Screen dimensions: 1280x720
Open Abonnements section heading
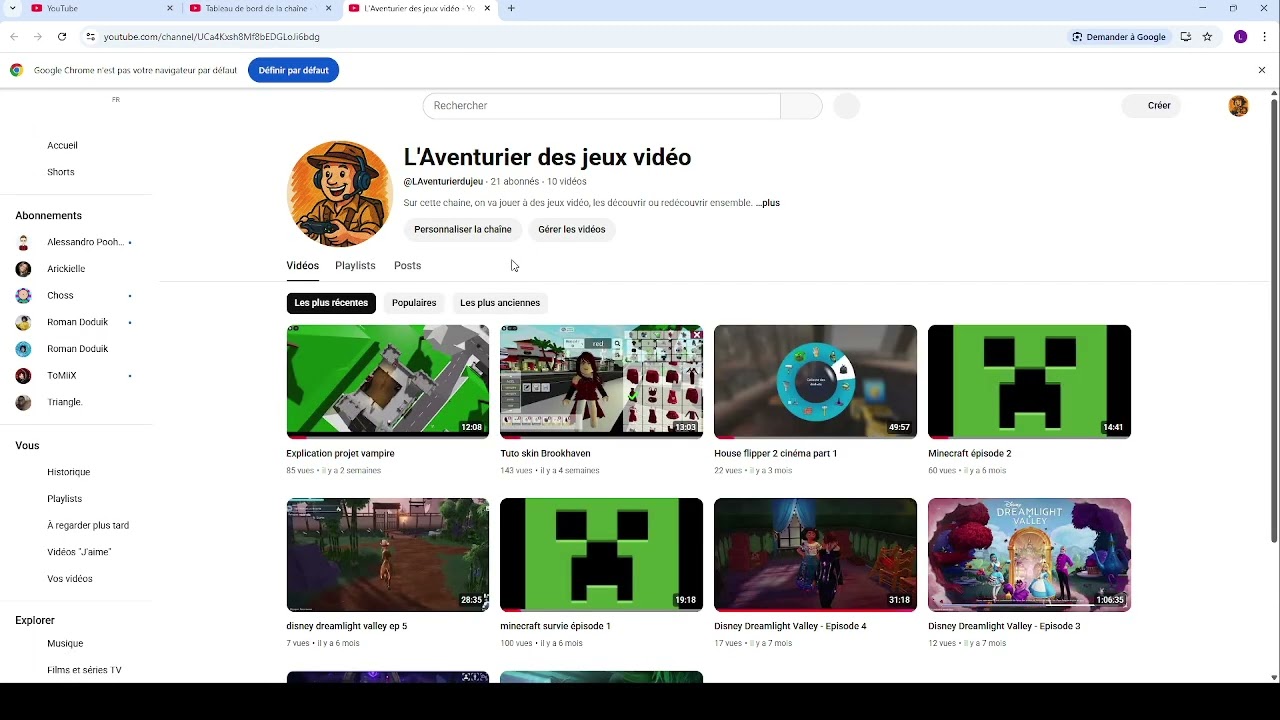tap(49, 216)
